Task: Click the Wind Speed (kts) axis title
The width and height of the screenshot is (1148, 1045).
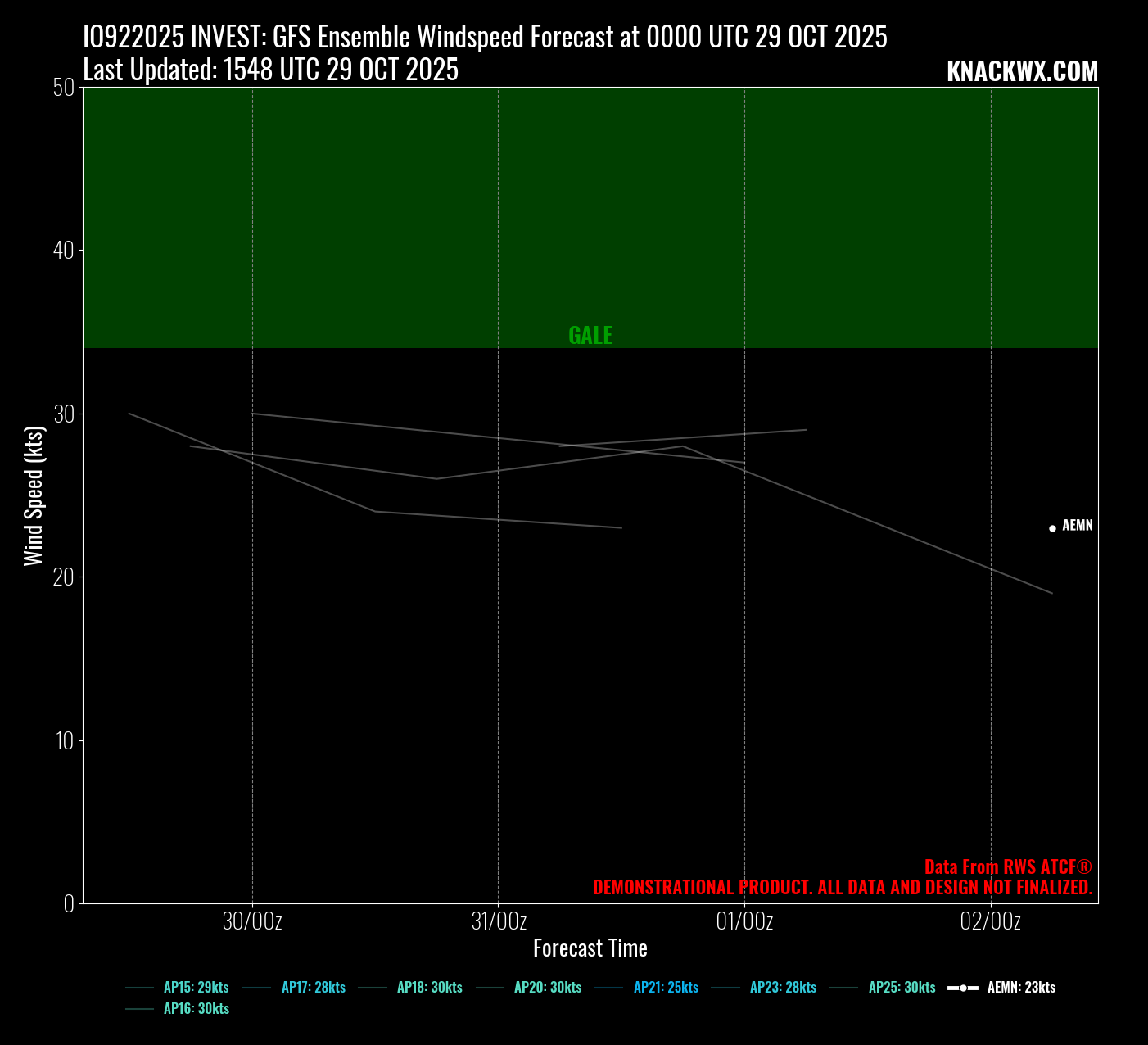Action: click(33, 495)
